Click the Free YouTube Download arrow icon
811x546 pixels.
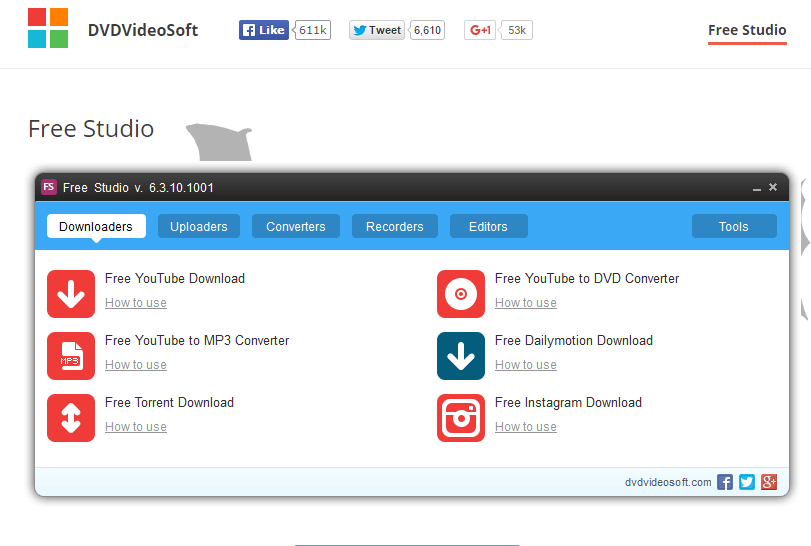(x=71, y=294)
